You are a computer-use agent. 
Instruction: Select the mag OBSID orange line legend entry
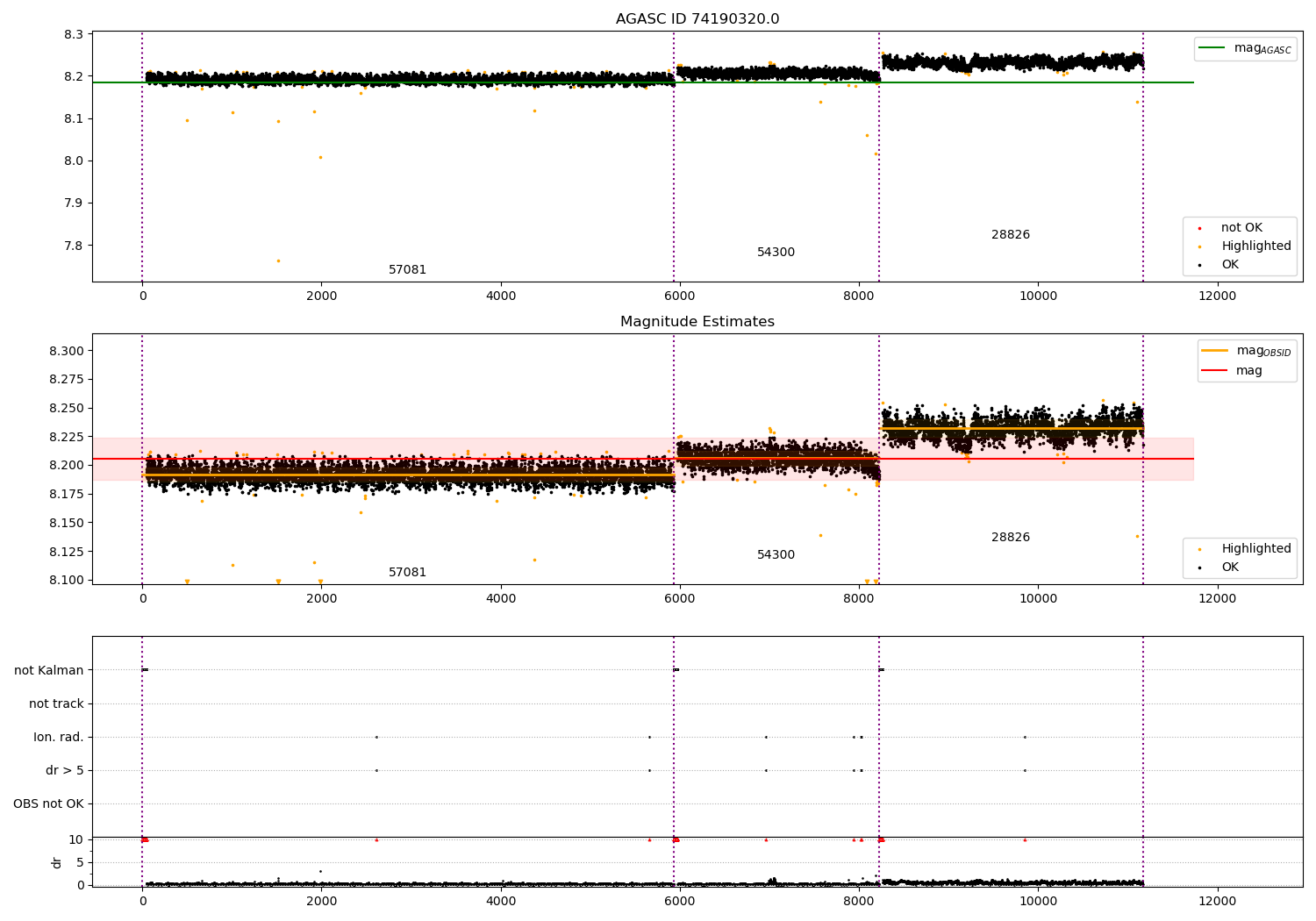point(1247,351)
